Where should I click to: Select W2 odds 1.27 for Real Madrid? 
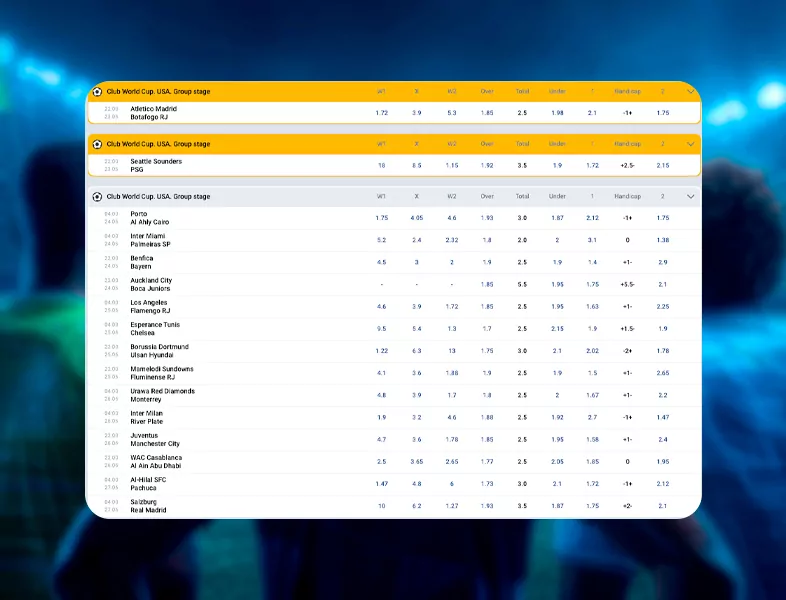coord(452,506)
